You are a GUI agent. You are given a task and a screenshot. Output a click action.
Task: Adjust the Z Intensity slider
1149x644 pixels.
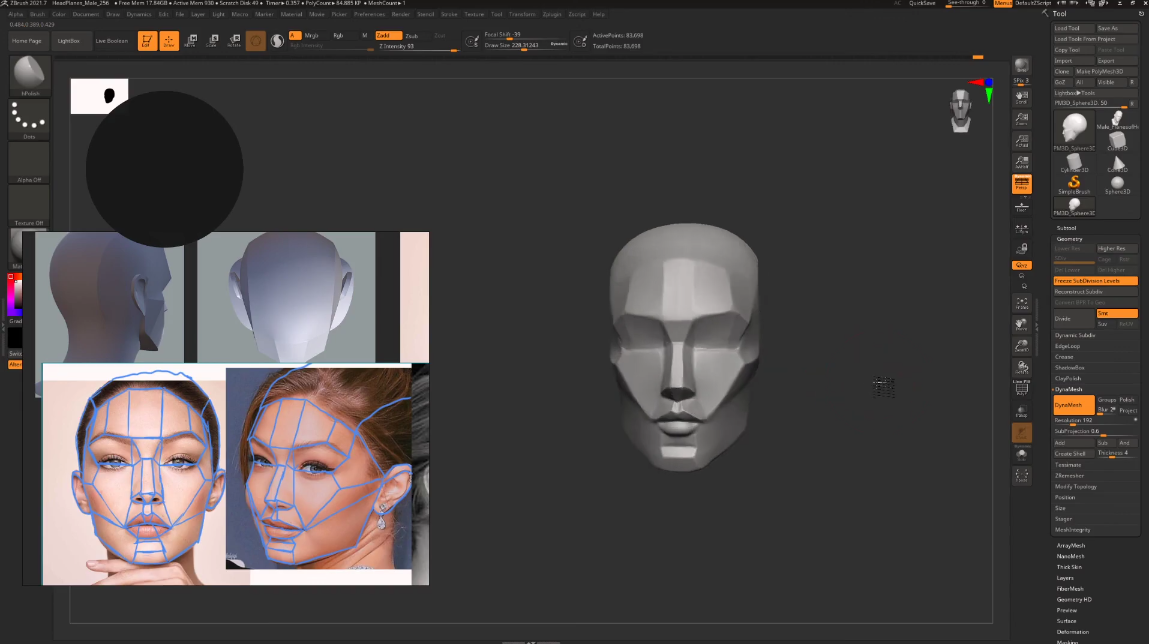(418, 46)
